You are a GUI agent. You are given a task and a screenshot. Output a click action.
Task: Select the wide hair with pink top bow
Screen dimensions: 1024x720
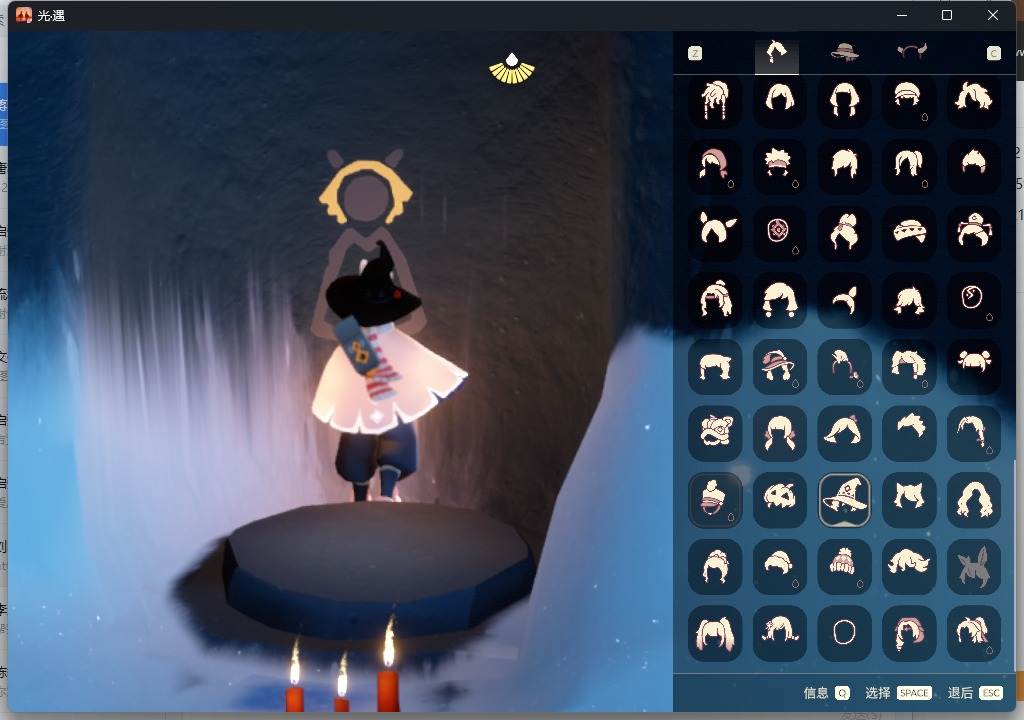click(x=844, y=433)
